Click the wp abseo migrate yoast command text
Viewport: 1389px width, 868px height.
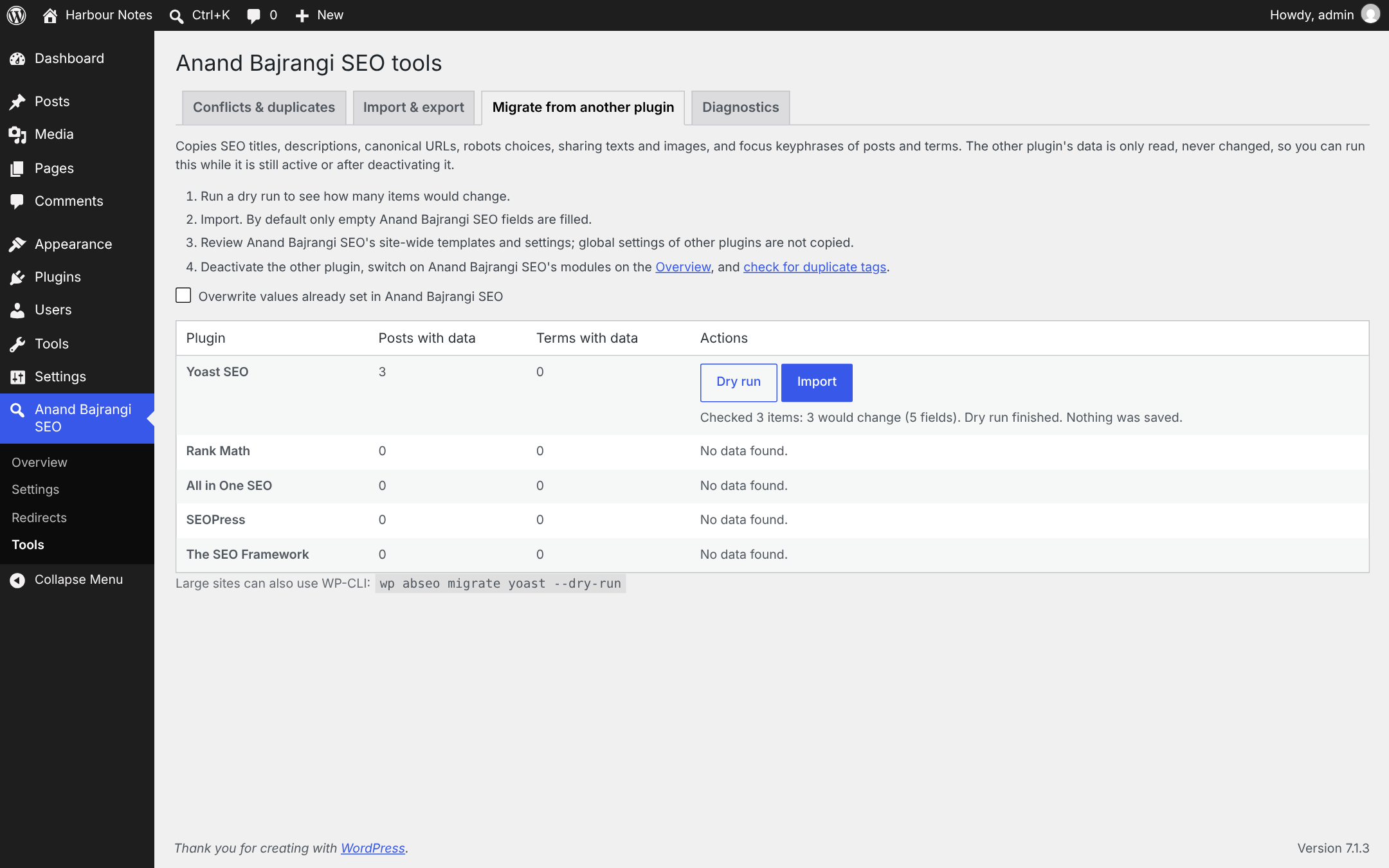[500, 584]
